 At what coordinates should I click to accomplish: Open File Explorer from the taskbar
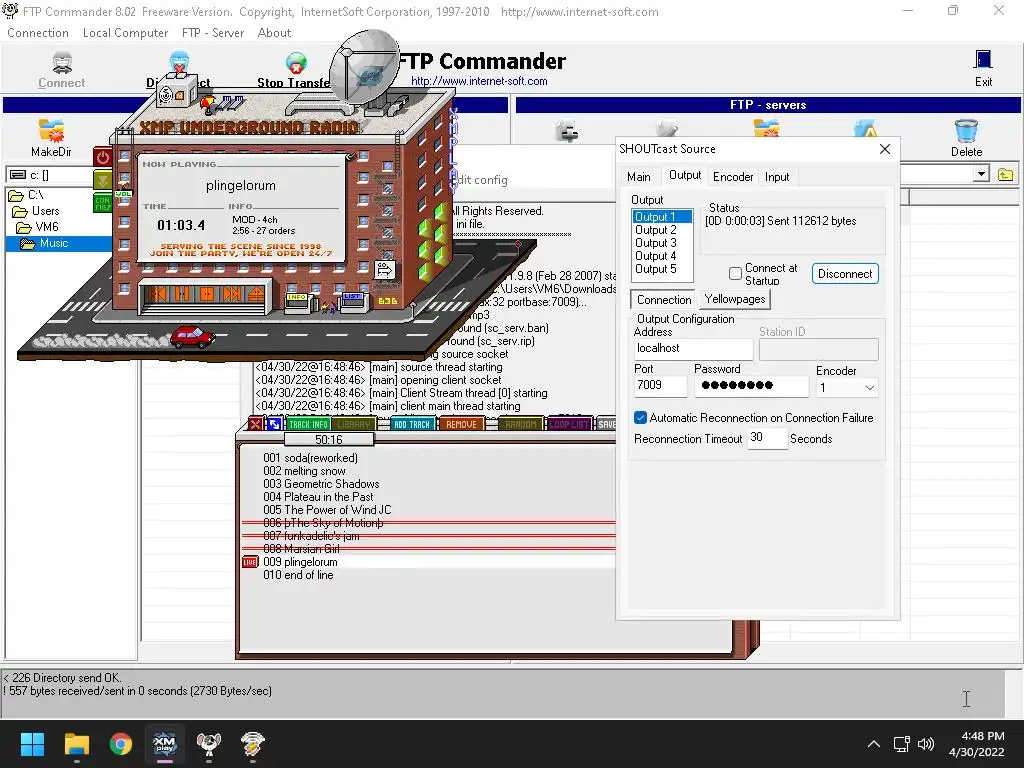[x=76, y=744]
